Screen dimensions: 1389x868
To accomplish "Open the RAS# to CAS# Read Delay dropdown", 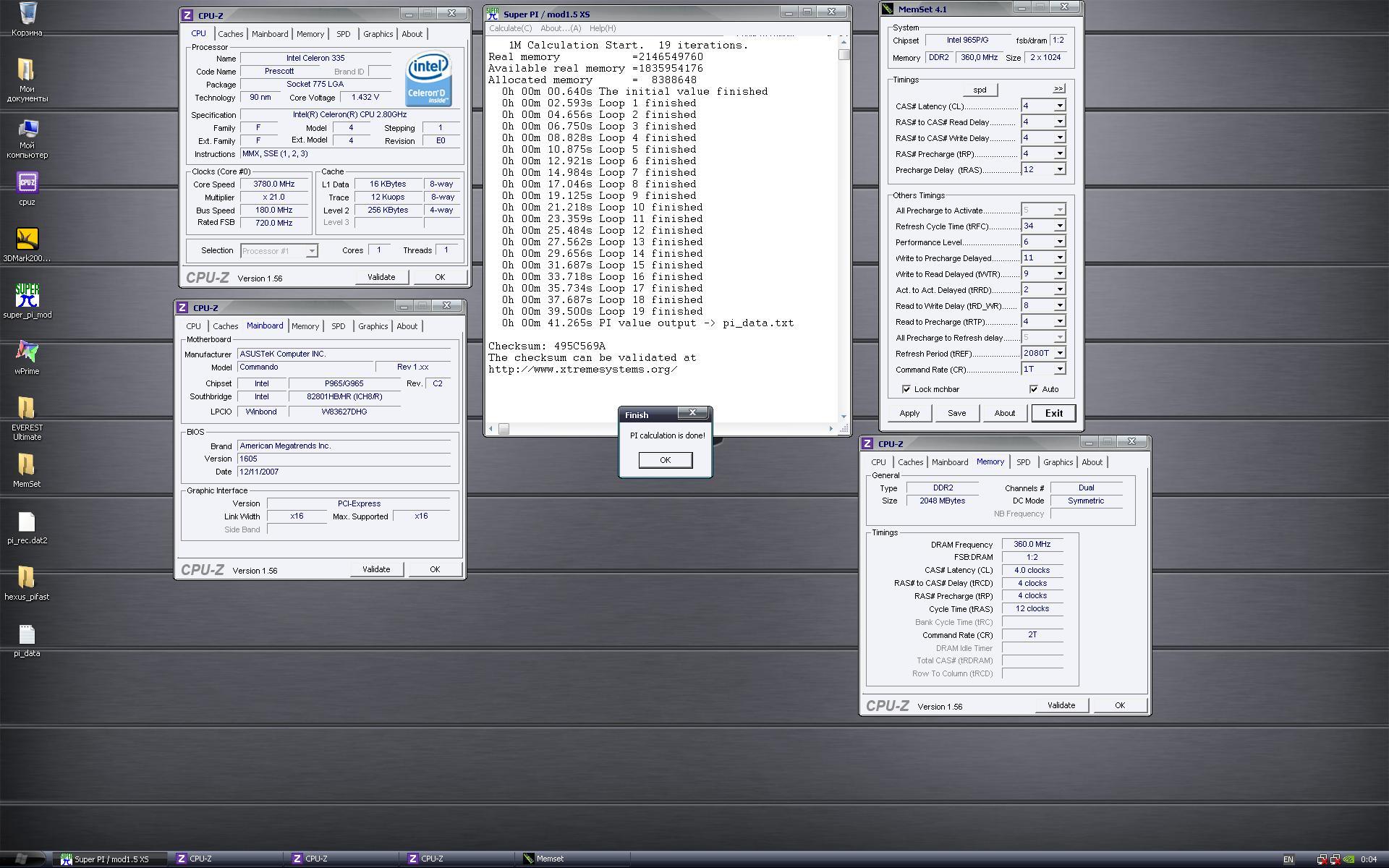I will point(1060,122).
